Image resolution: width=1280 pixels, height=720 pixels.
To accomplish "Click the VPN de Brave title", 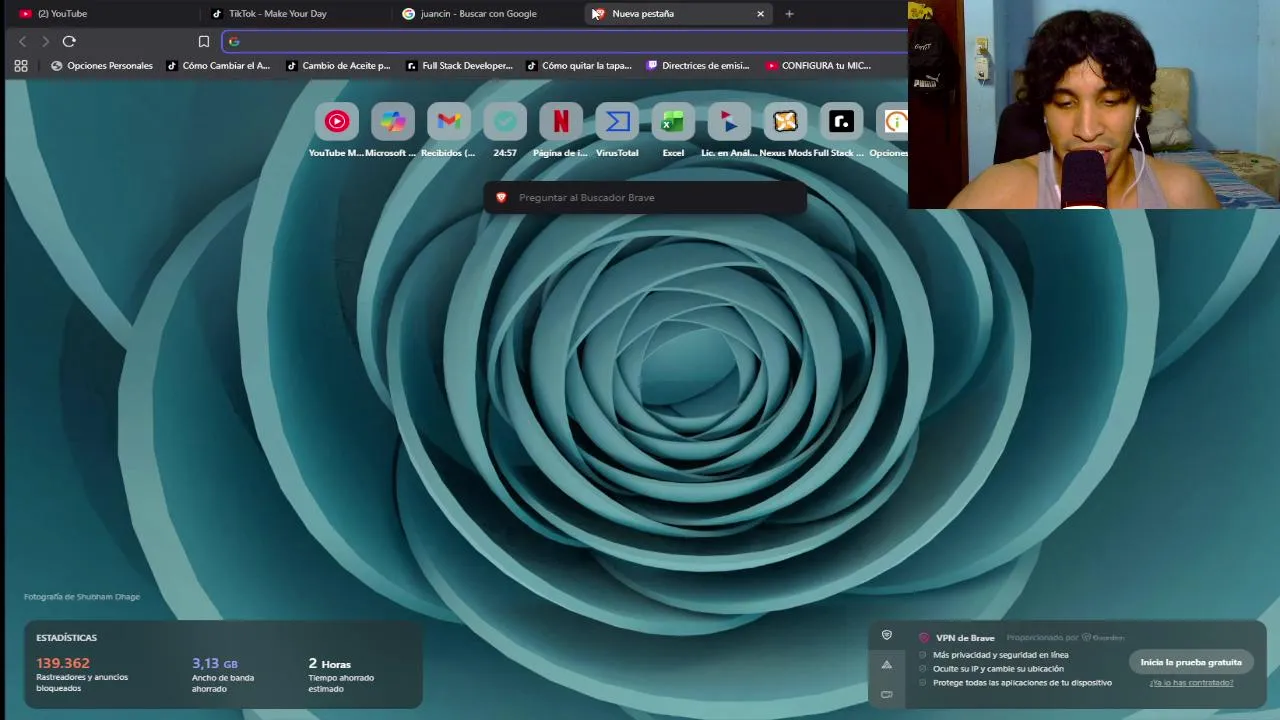I will pos(965,638).
